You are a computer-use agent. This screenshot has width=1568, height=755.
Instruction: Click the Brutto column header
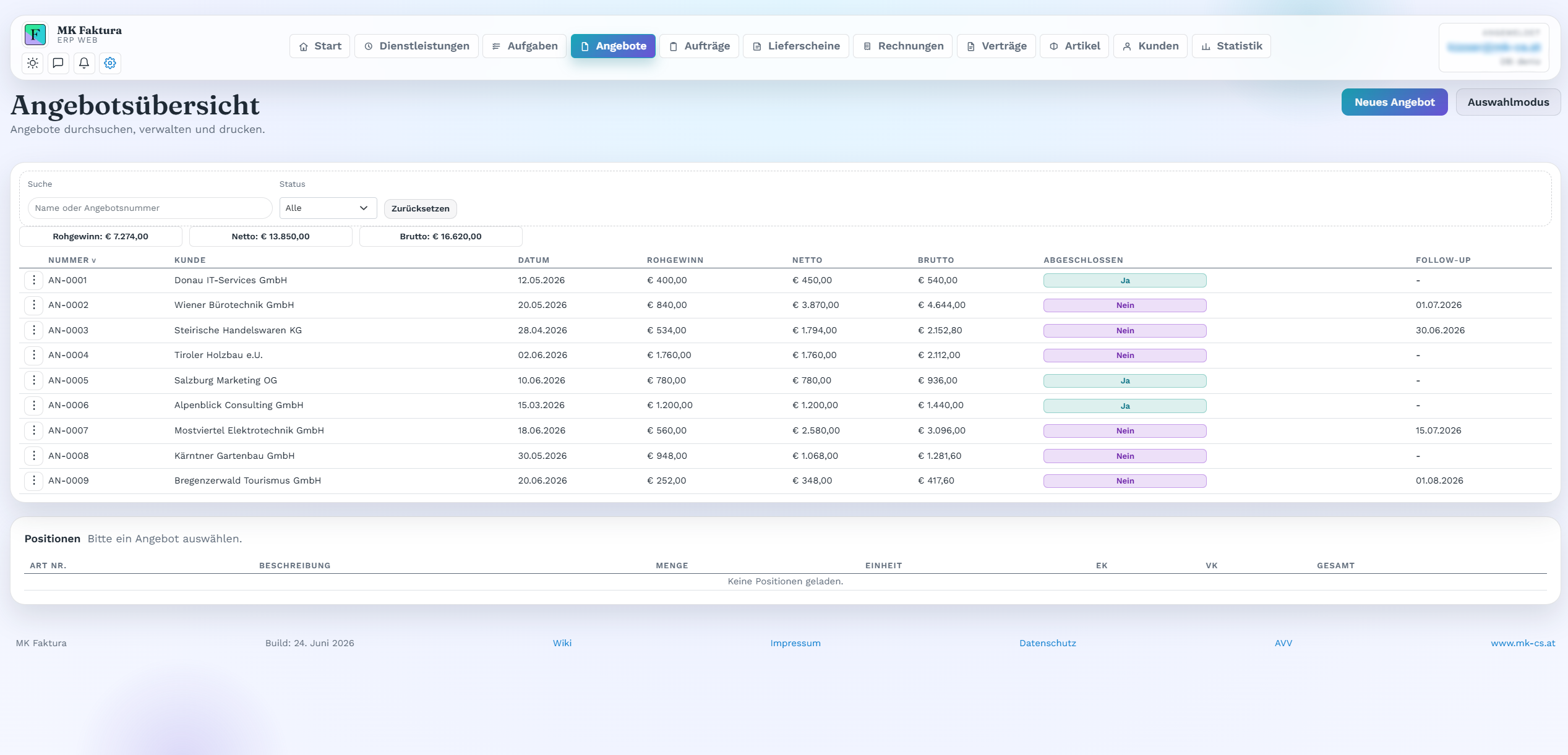(x=936, y=260)
